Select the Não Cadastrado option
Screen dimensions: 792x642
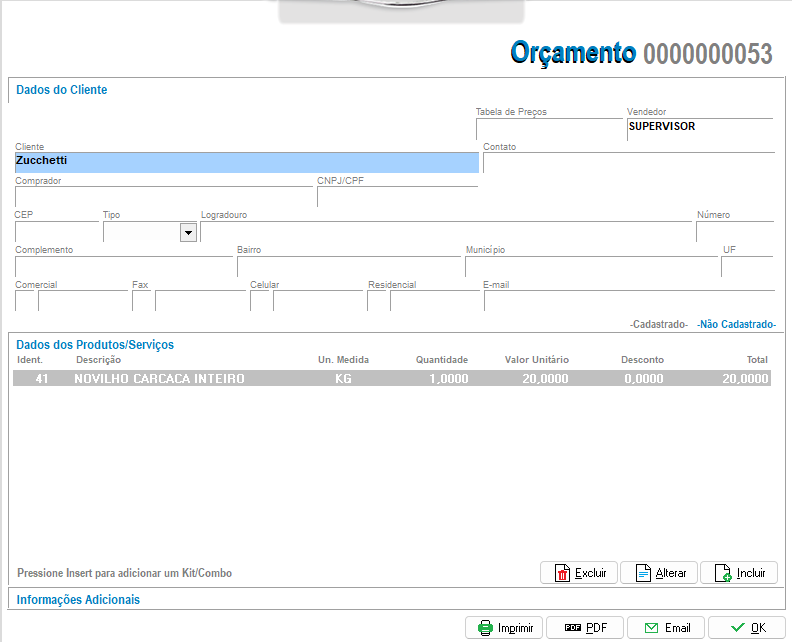(736, 325)
